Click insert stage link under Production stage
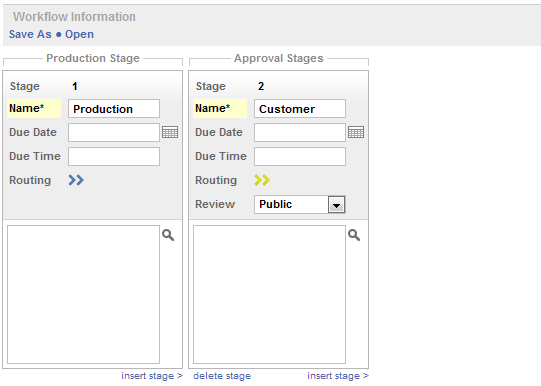 coord(152,376)
